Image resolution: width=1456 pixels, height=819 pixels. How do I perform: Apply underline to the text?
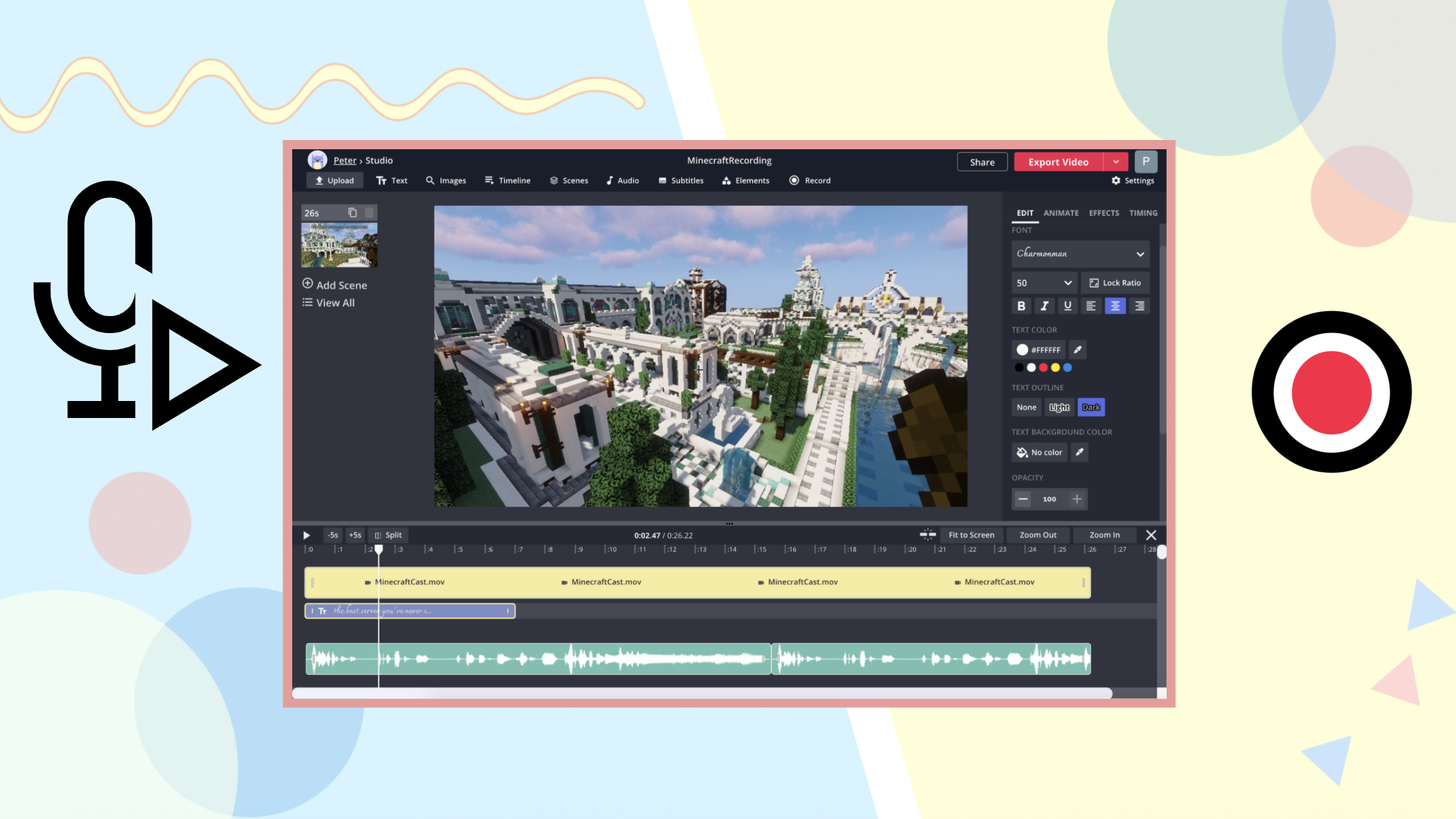click(1068, 306)
